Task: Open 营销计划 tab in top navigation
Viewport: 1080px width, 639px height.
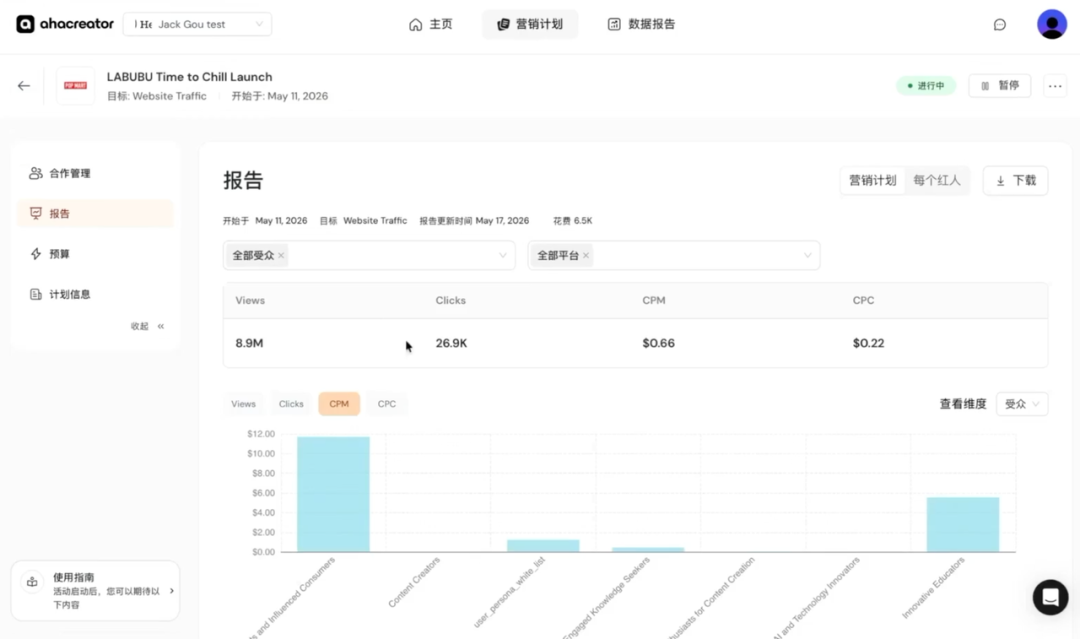Action: point(530,24)
